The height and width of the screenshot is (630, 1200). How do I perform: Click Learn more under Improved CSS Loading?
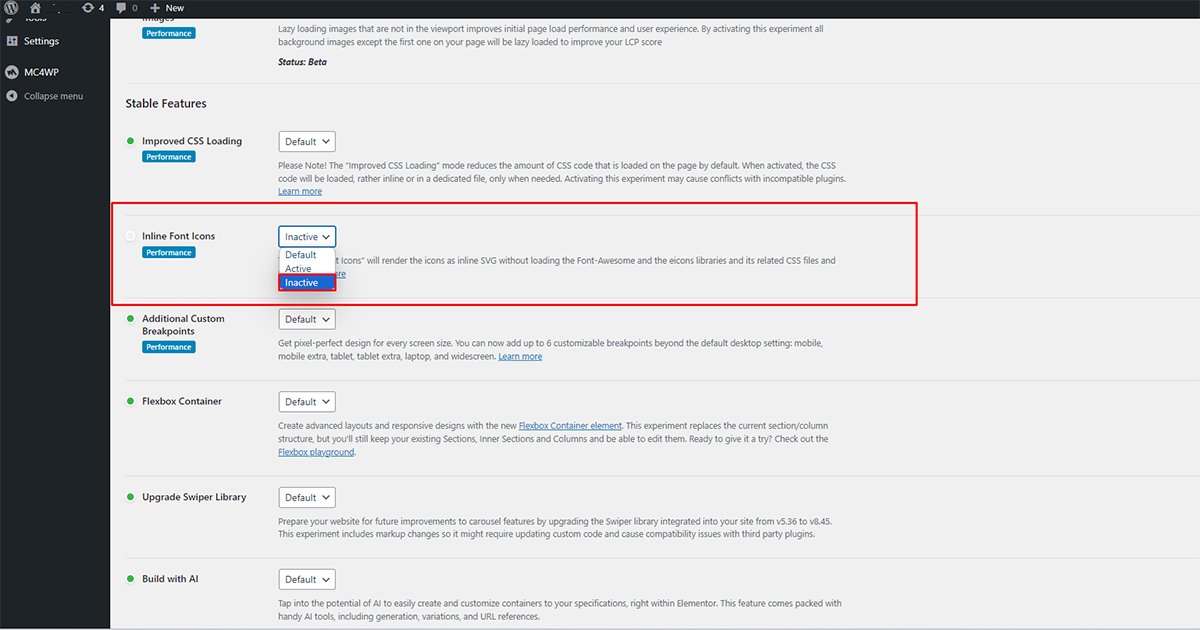click(300, 191)
